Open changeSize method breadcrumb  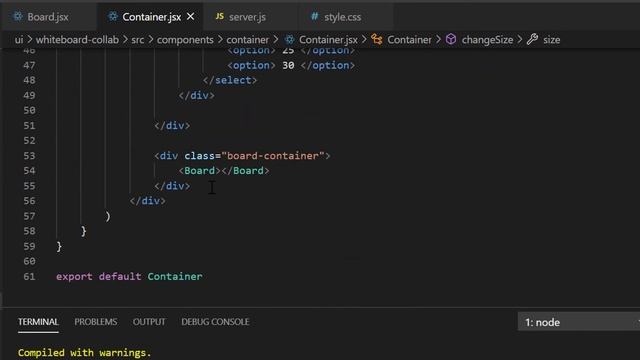click(x=487, y=40)
